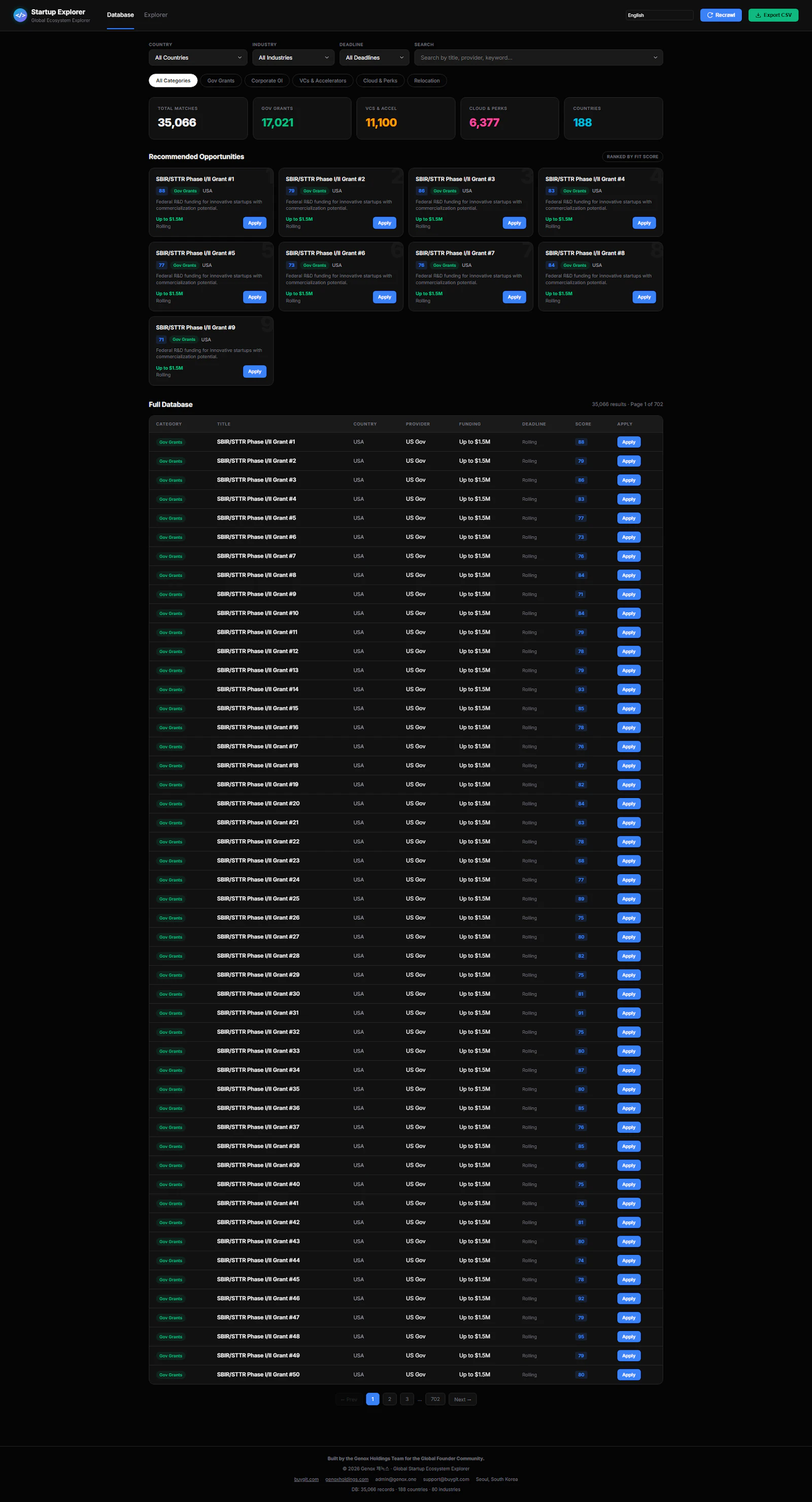Click the VCs & Accel 11,100 stat card
Image resolution: width=812 pixels, height=1502 pixels.
[x=405, y=118]
